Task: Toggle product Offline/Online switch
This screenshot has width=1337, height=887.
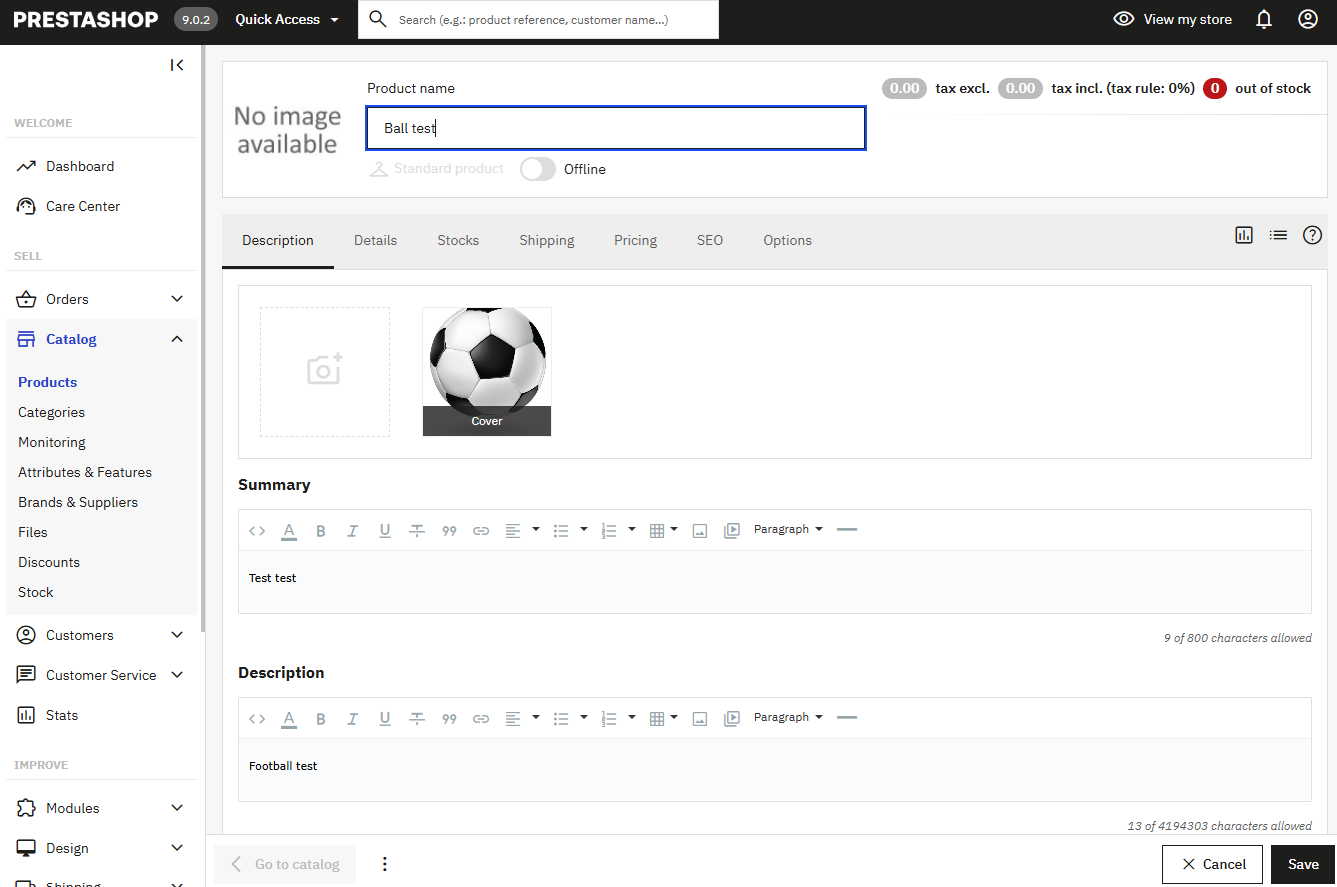Action: (538, 169)
